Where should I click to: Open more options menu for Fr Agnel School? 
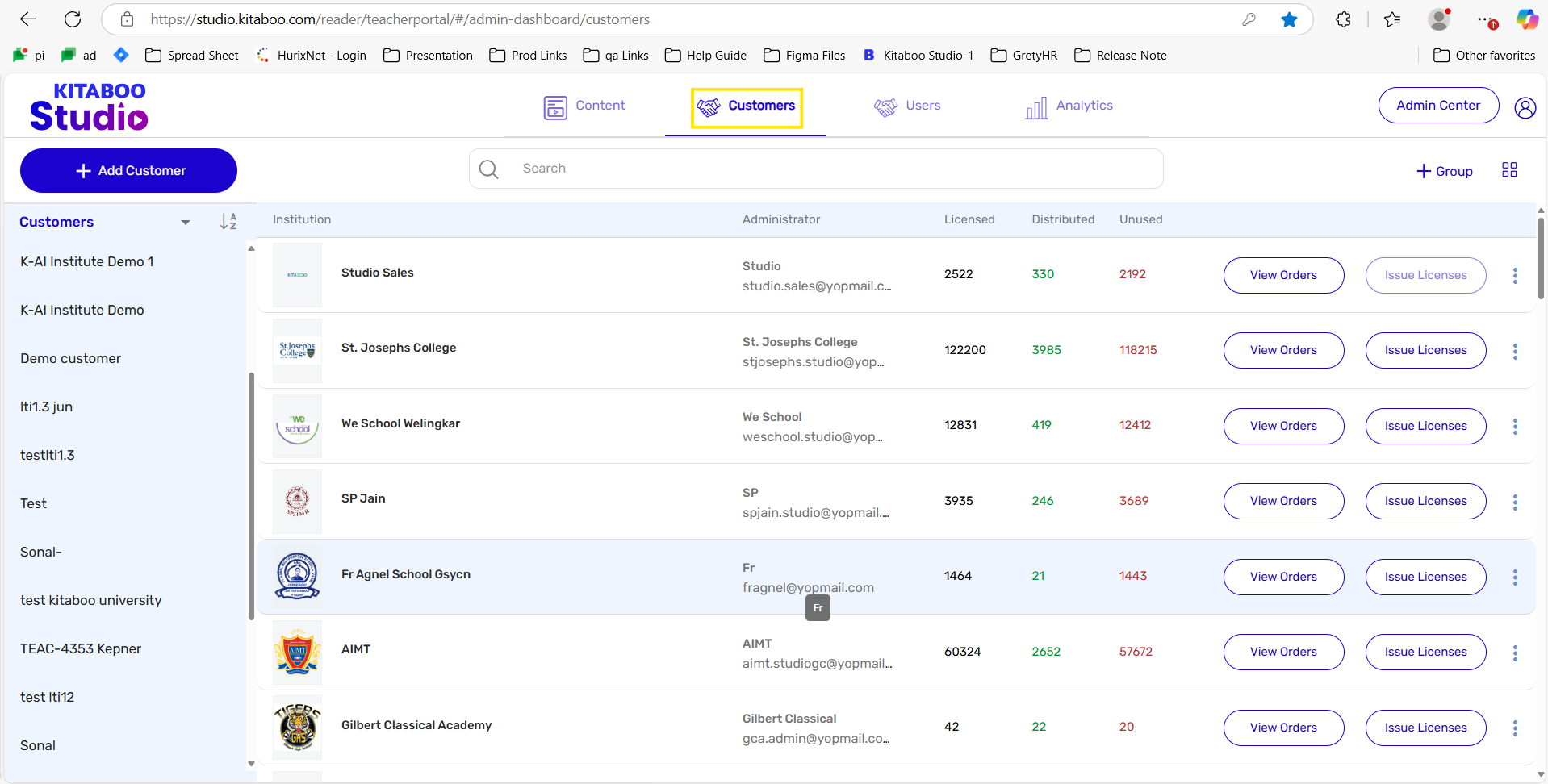pos(1515,577)
